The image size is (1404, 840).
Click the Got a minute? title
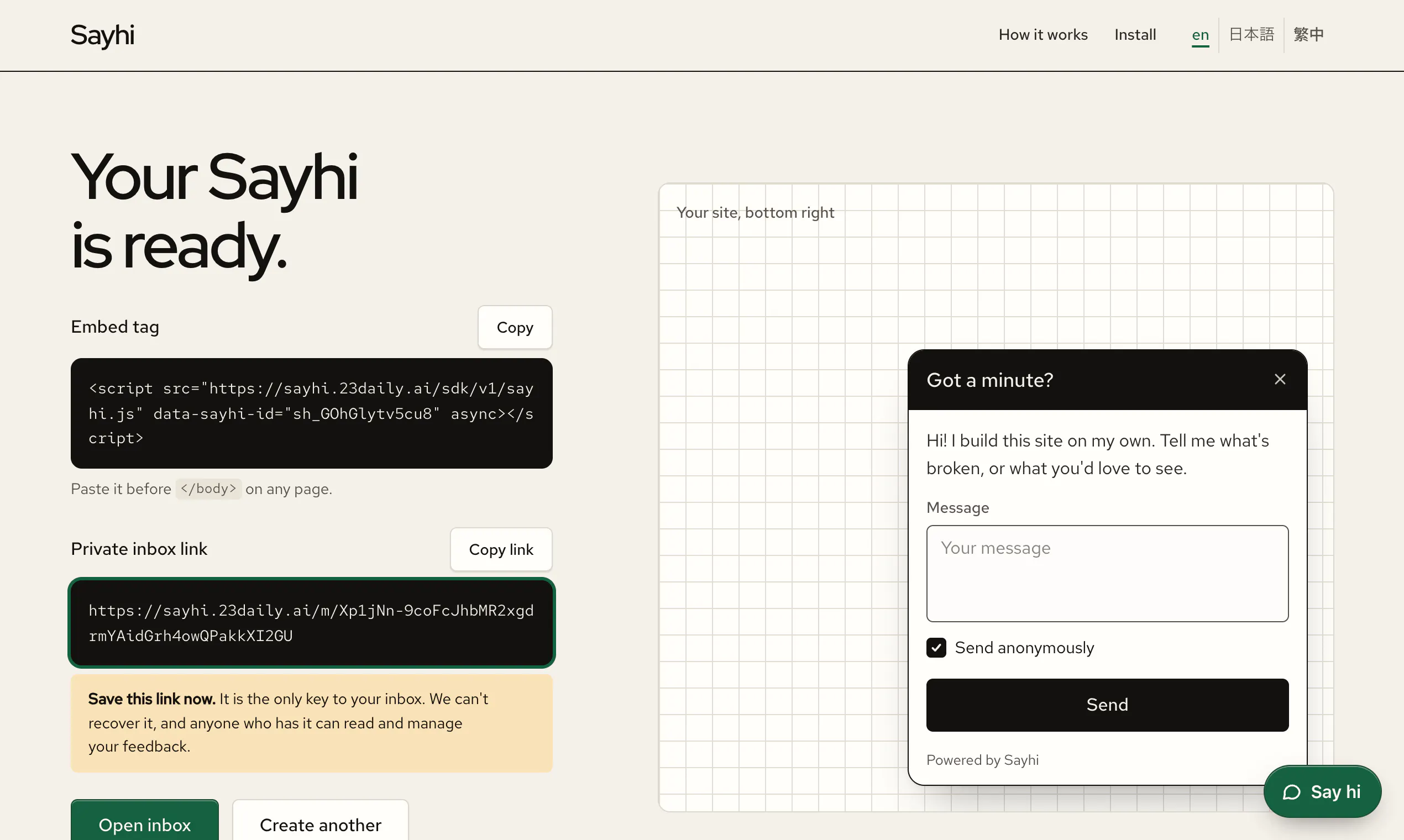989,380
